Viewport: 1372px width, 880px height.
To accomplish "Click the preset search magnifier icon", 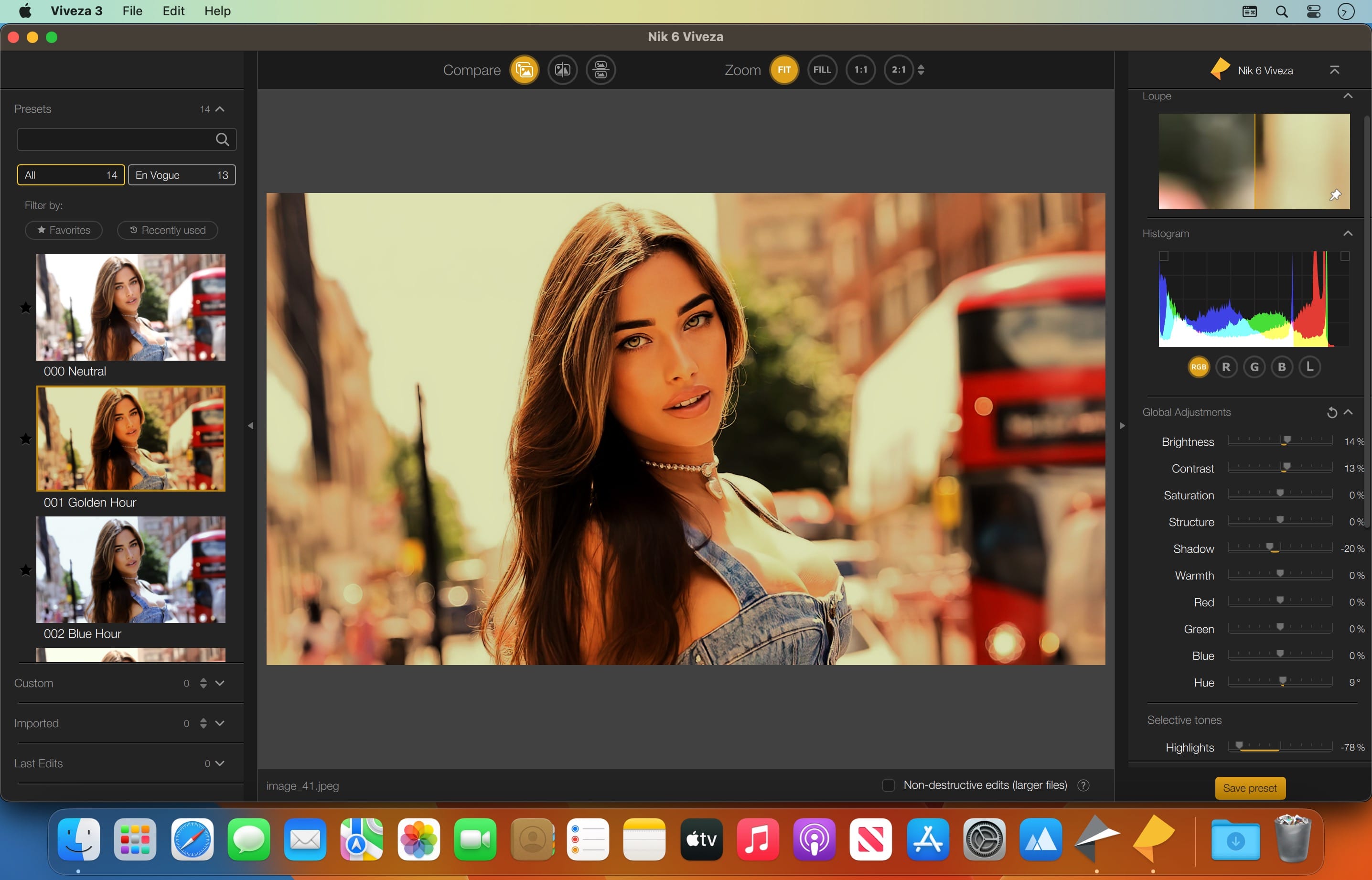I will point(222,140).
